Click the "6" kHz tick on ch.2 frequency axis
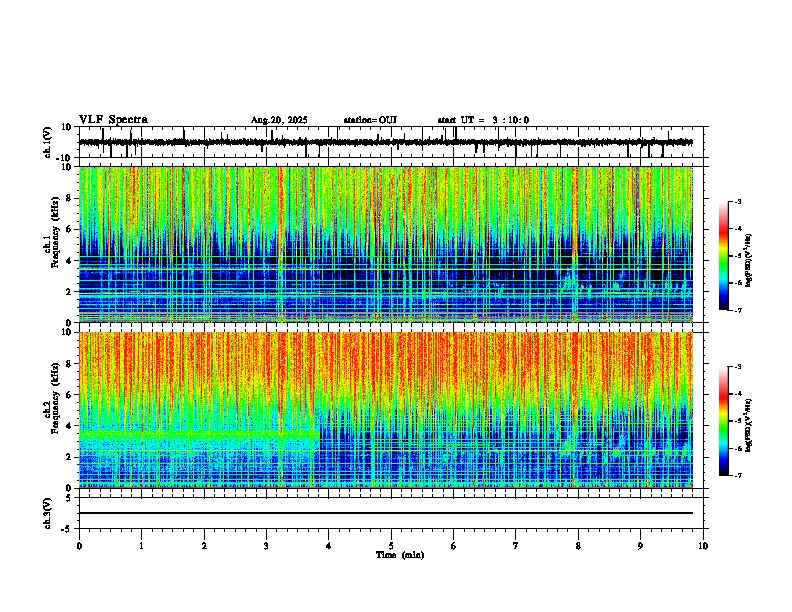 tap(70, 395)
